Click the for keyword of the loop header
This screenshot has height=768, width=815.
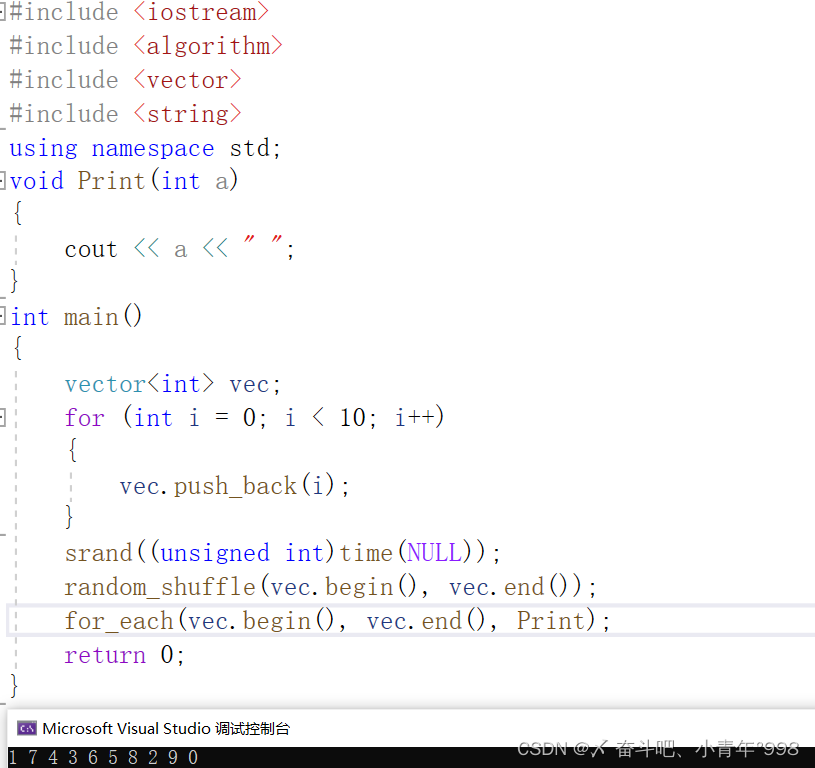pos(84,418)
